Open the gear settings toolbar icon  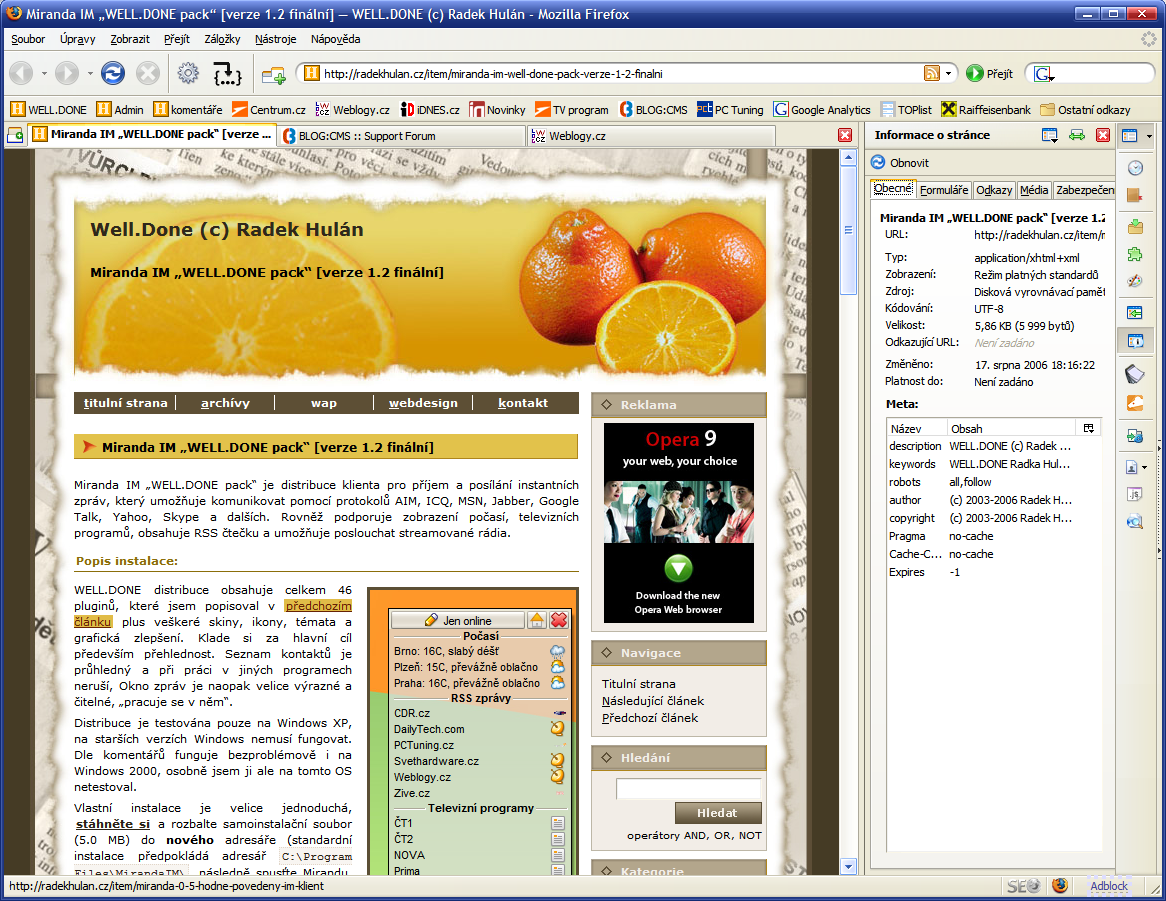click(188, 73)
